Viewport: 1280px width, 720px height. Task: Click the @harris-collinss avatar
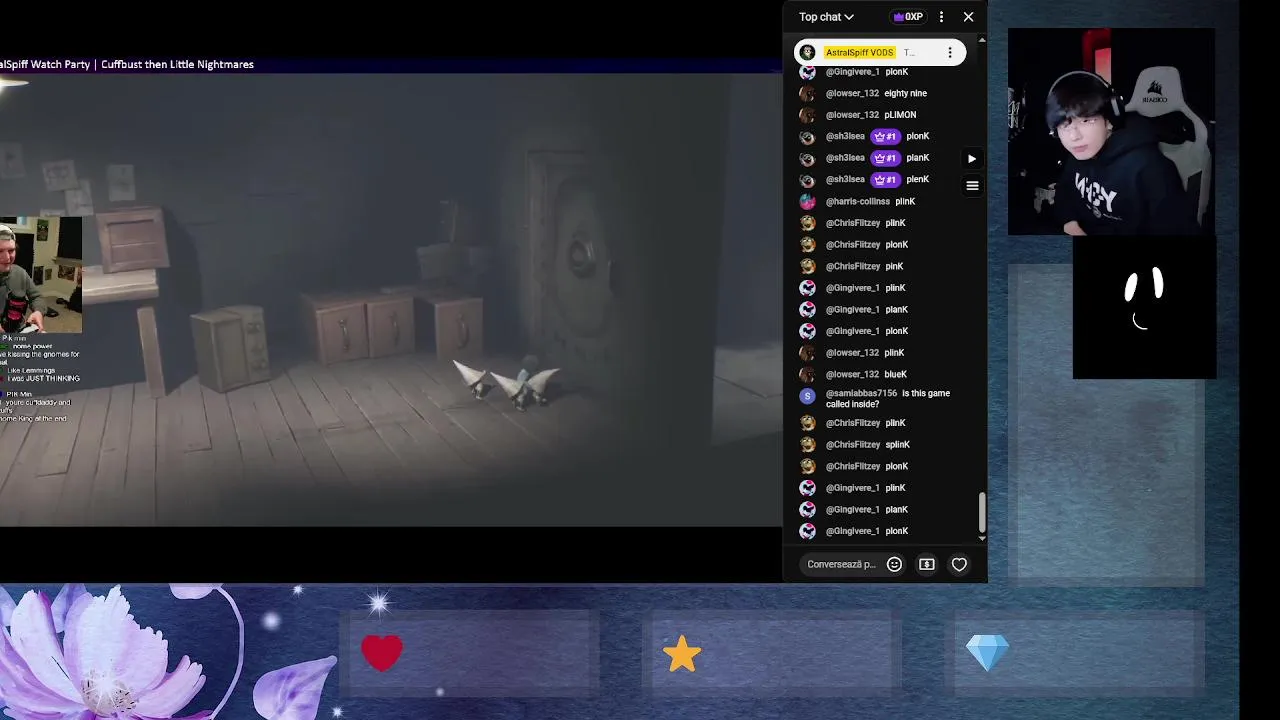click(x=808, y=201)
